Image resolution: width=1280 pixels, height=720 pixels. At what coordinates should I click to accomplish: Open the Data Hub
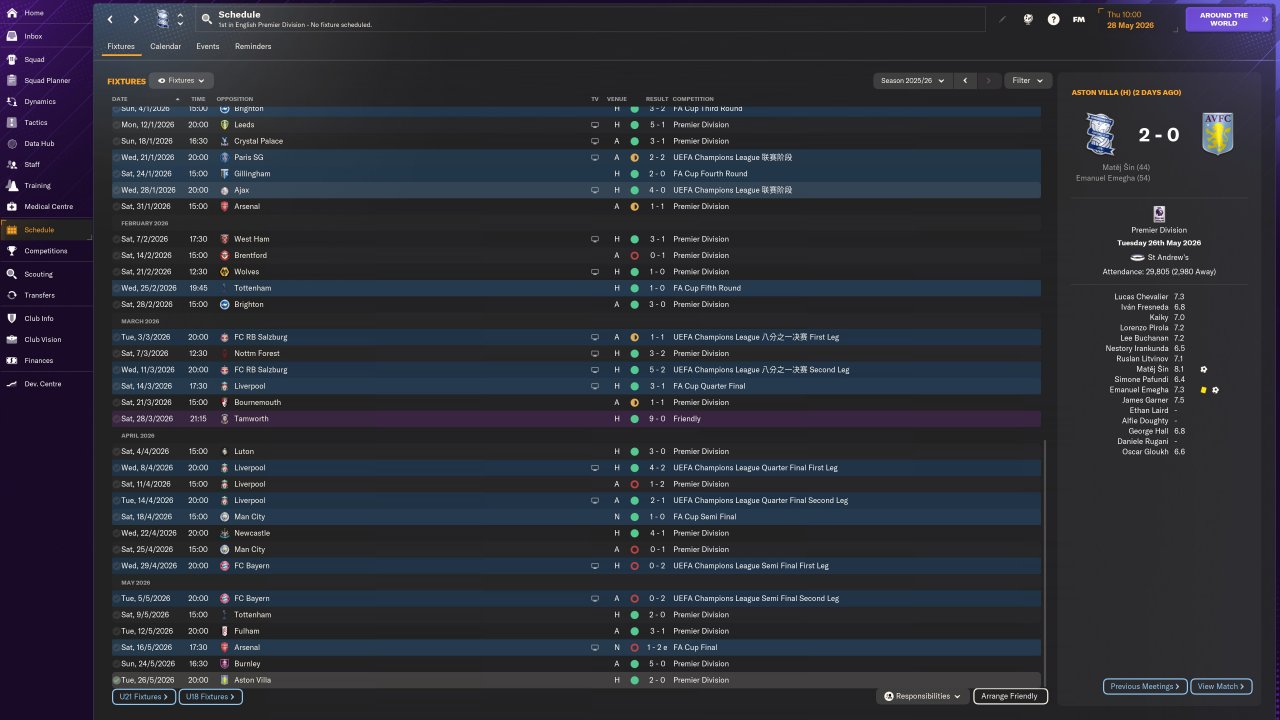pyautogui.click(x=46, y=143)
